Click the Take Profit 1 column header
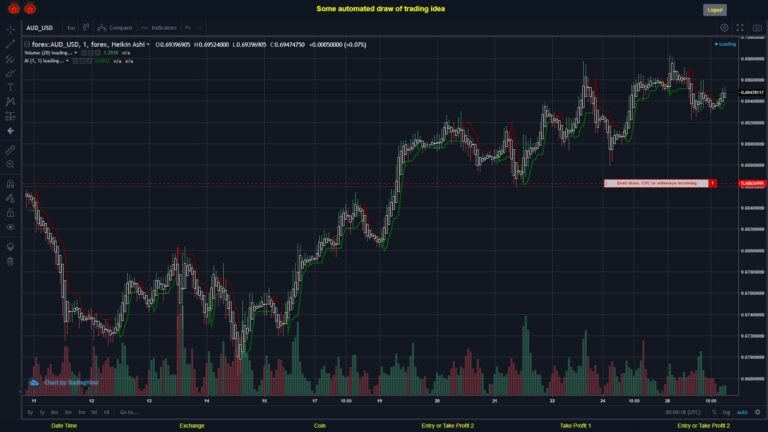 click(x=576, y=426)
